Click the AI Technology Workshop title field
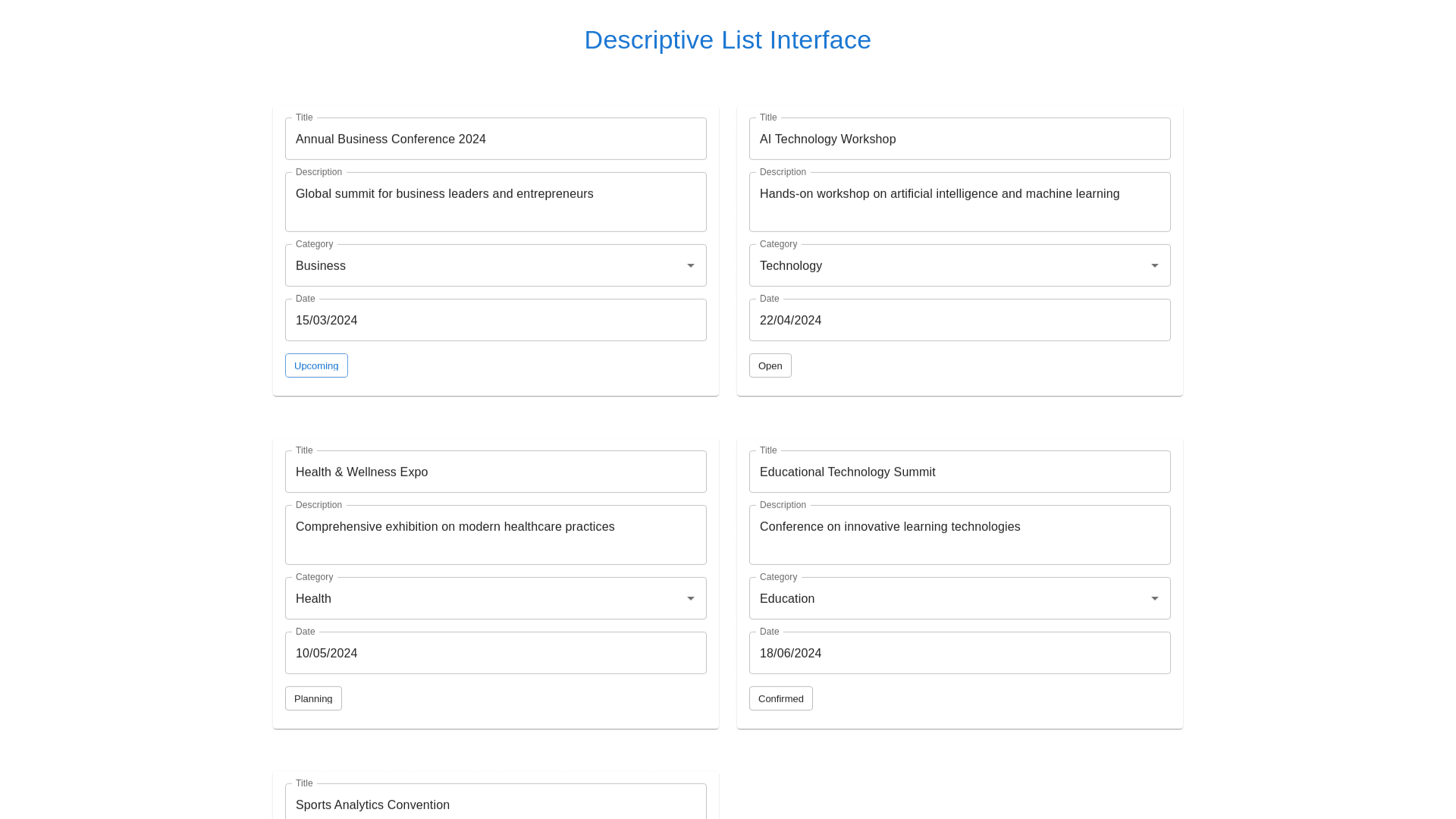Image resolution: width=1456 pixels, height=819 pixels. click(959, 139)
